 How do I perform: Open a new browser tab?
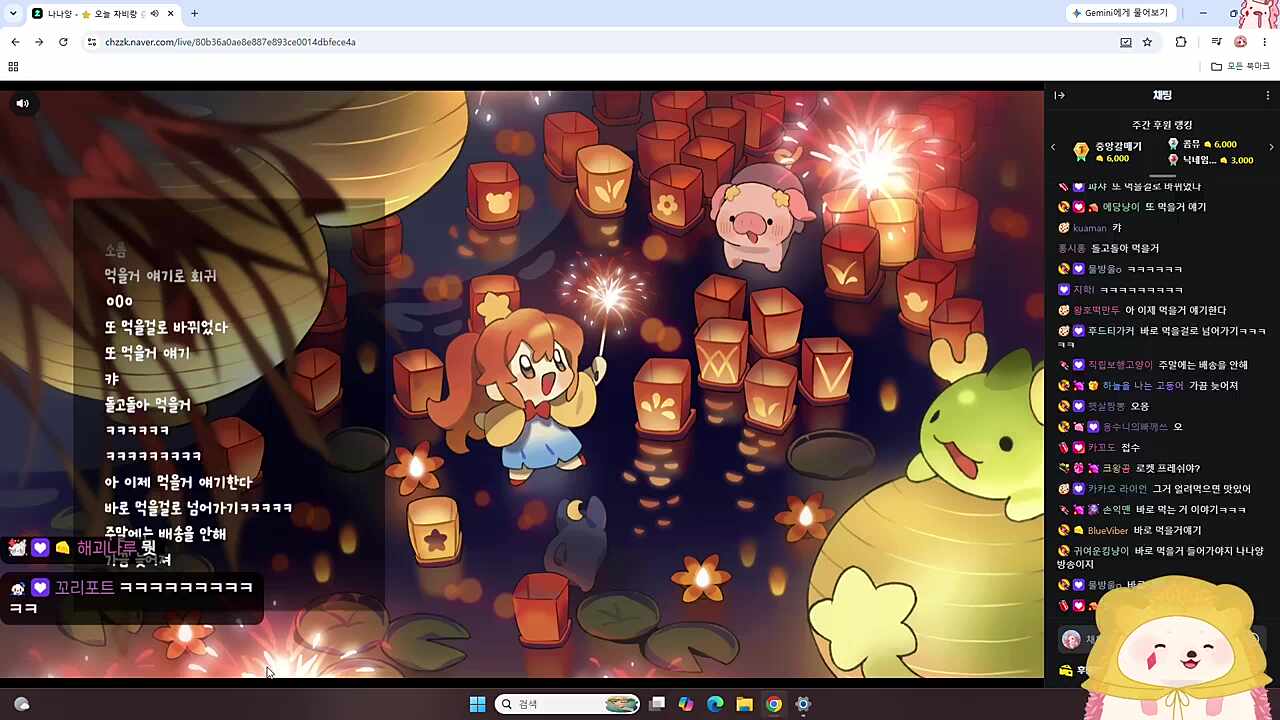pos(194,13)
